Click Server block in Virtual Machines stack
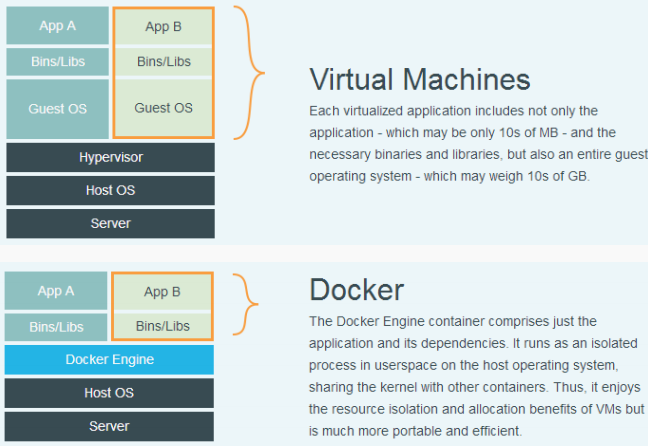 110,224
